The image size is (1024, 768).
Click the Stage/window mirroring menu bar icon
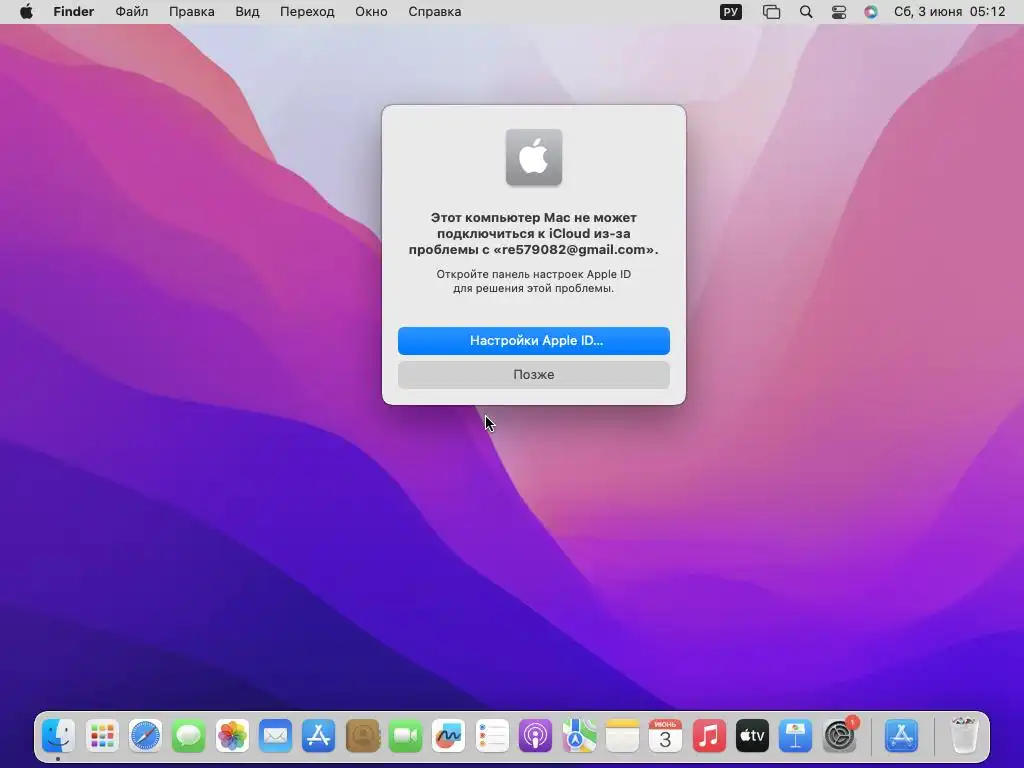click(771, 12)
